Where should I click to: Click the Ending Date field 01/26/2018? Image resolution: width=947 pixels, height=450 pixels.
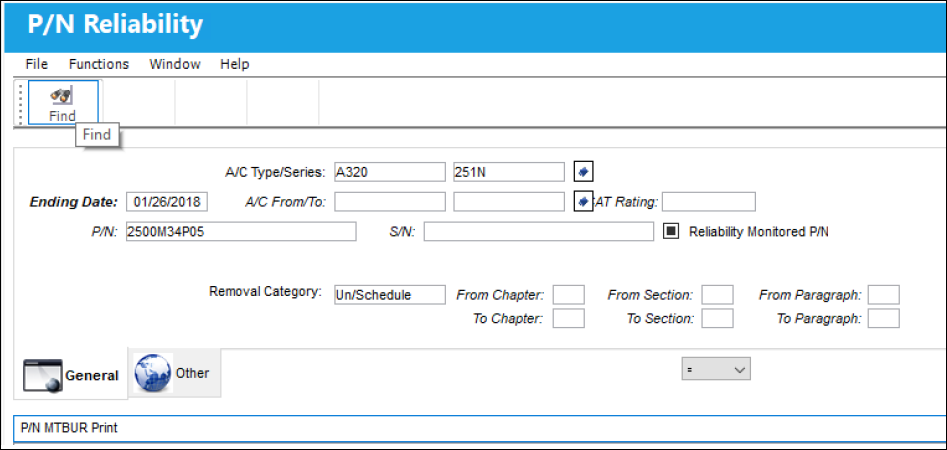[x=167, y=202]
